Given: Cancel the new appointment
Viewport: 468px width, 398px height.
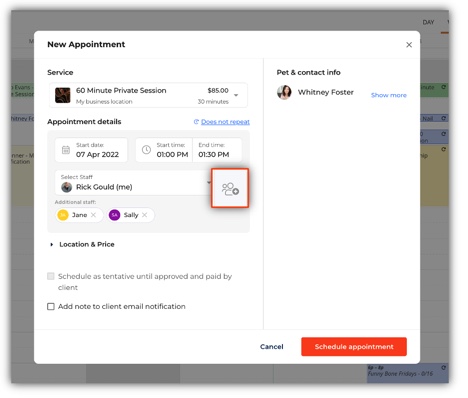Looking at the screenshot, I should tap(272, 347).
